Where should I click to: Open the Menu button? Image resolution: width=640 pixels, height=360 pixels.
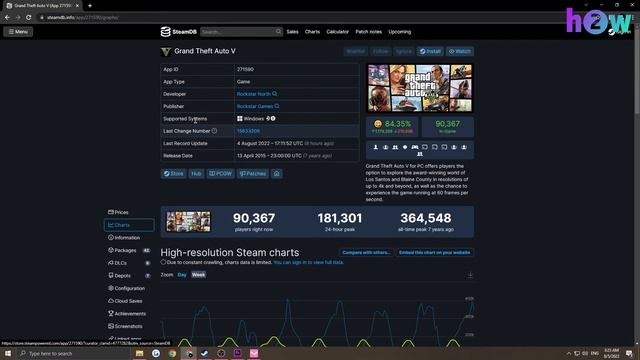point(18,31)
